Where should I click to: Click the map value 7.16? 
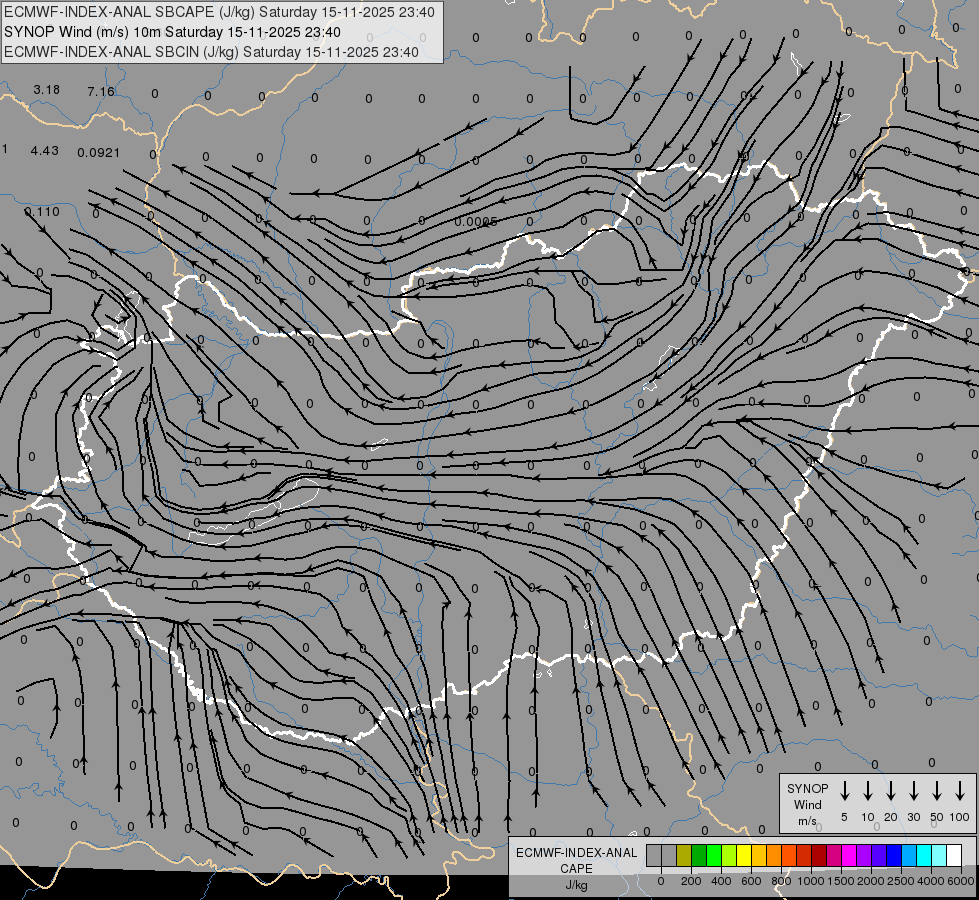click(x=101, y=92)
